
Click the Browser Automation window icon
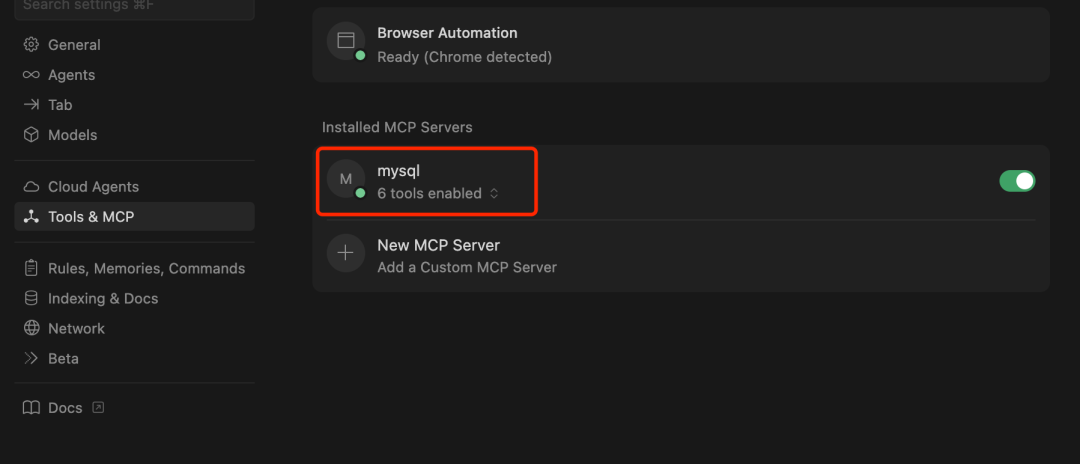click(x=346, y=41)
